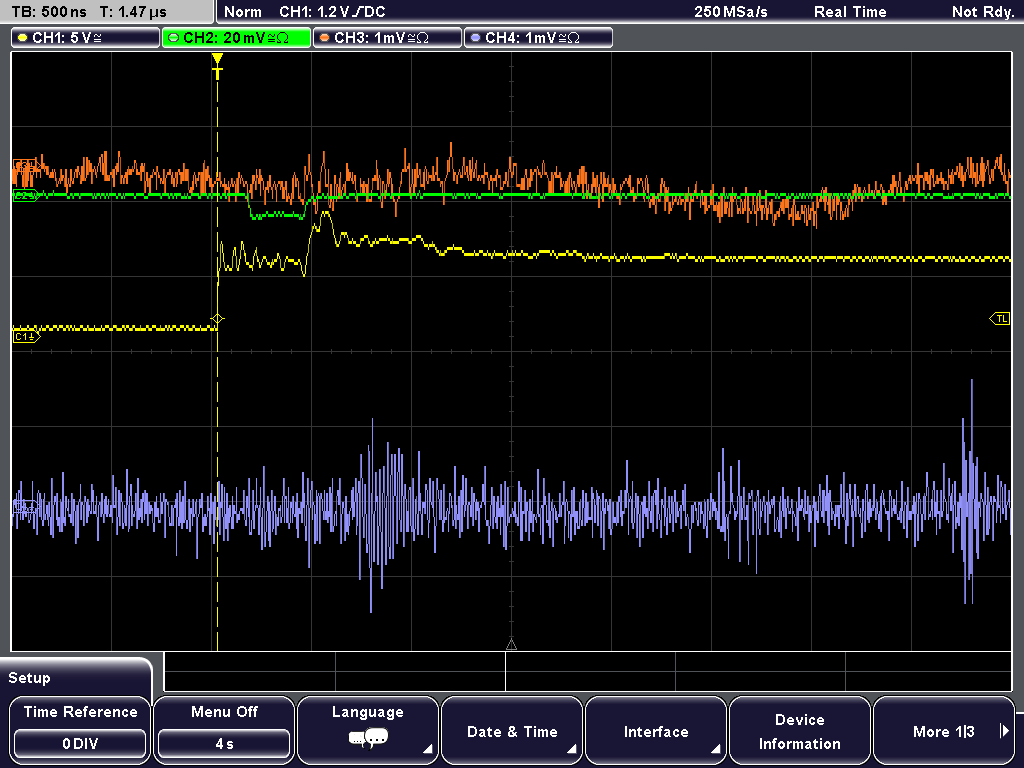Click the CH1: 1.2 V trigger source readout

pyautogui.click(x=332, y=12)
